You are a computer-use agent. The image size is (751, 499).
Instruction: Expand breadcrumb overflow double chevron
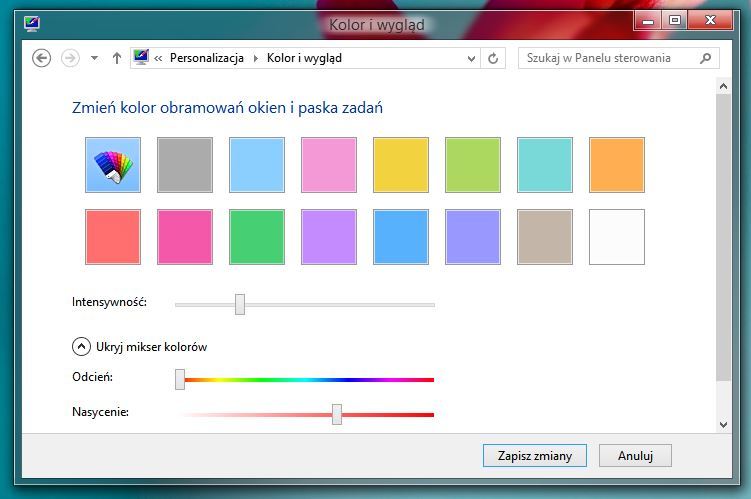point(158,58)
